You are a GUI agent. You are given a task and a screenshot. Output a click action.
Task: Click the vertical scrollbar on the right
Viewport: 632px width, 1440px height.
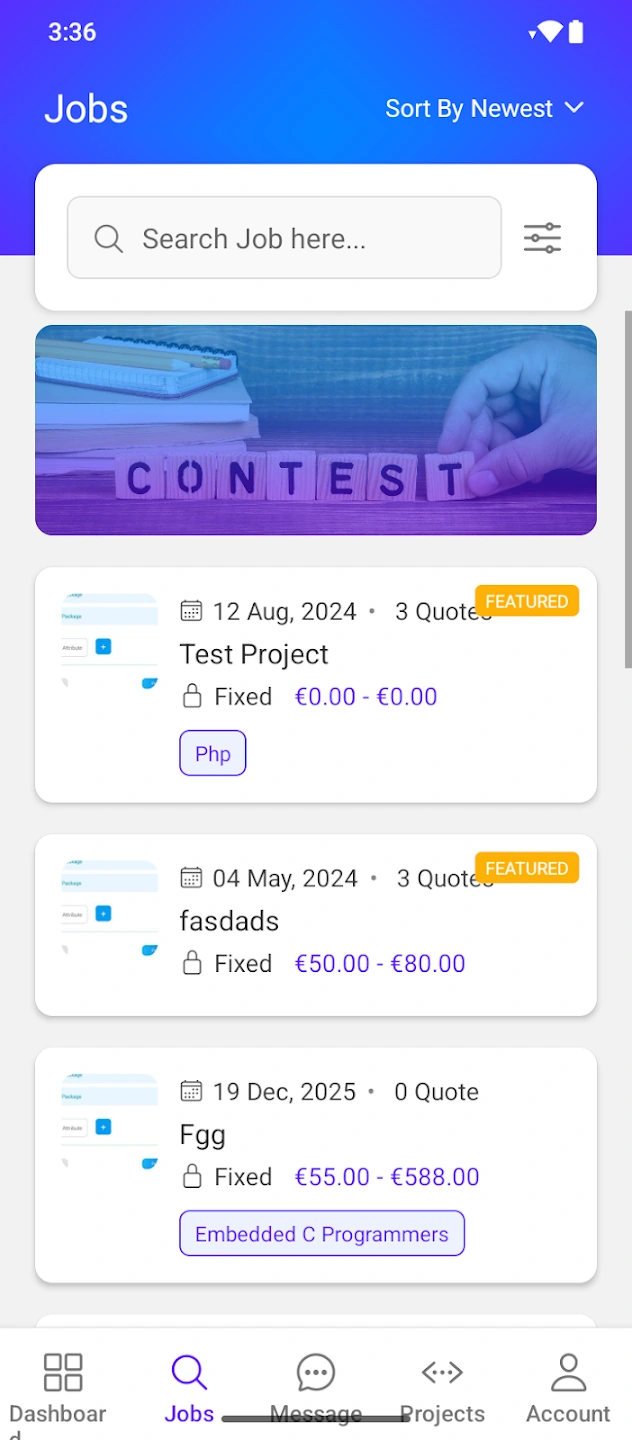tap(627, 490)
